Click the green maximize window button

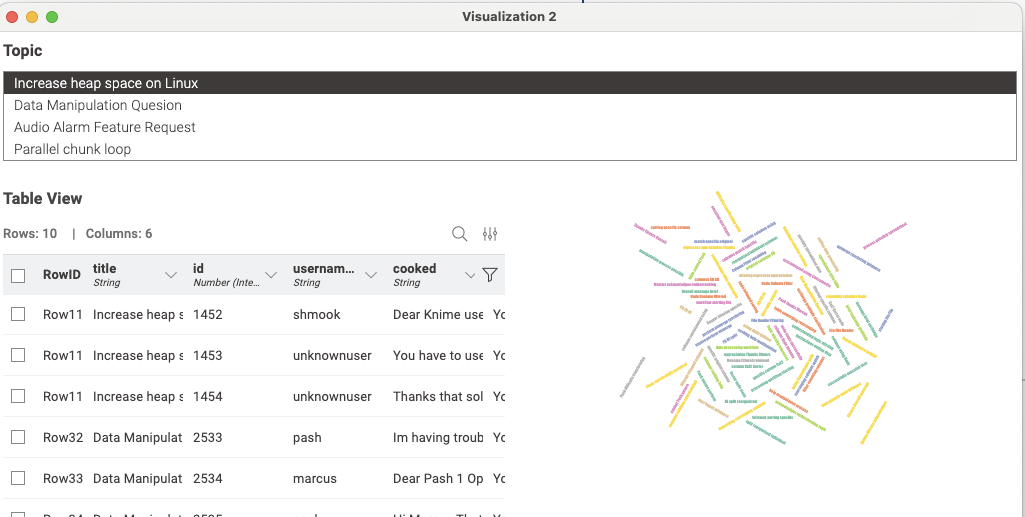pos(52,17)
